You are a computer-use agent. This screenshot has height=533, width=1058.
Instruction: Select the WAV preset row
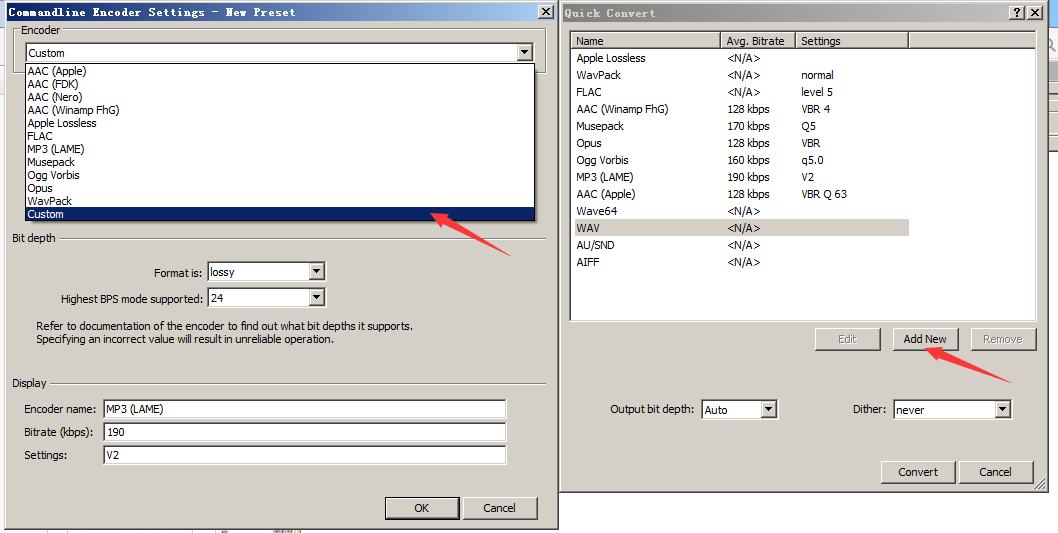(742, 228)
